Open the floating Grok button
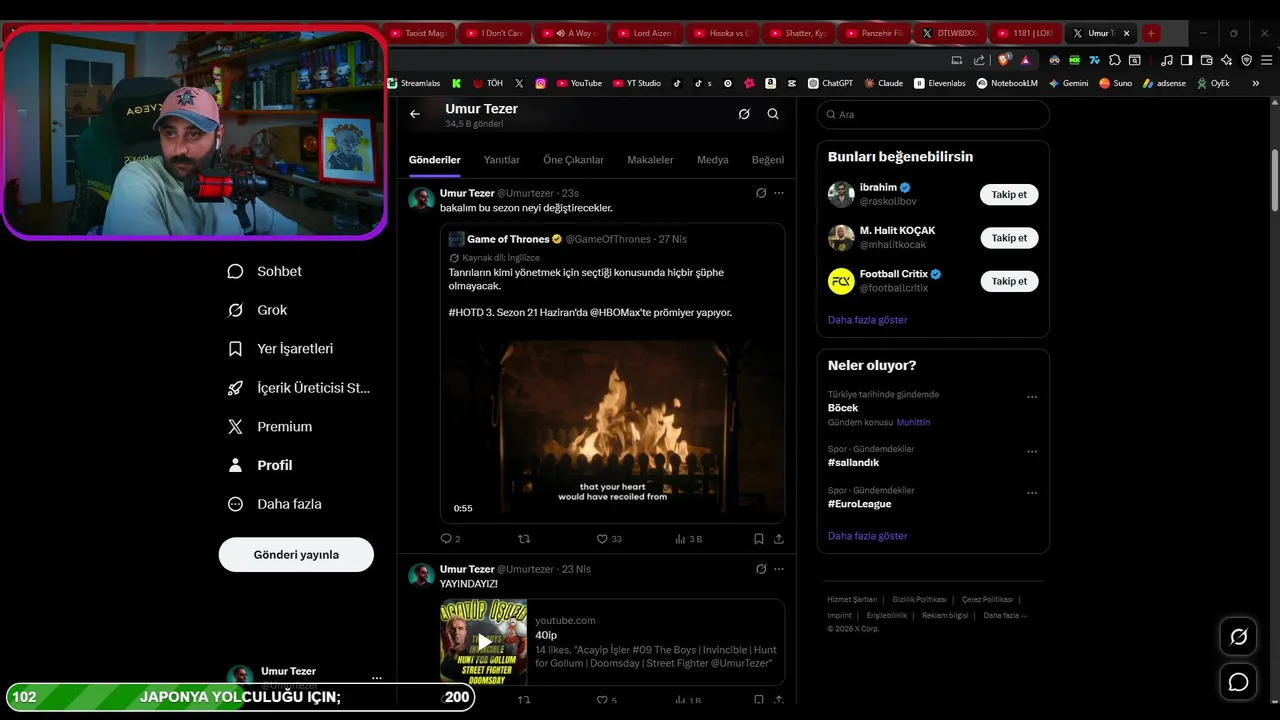This screenshot has width=1280, height=720. 1238,637
